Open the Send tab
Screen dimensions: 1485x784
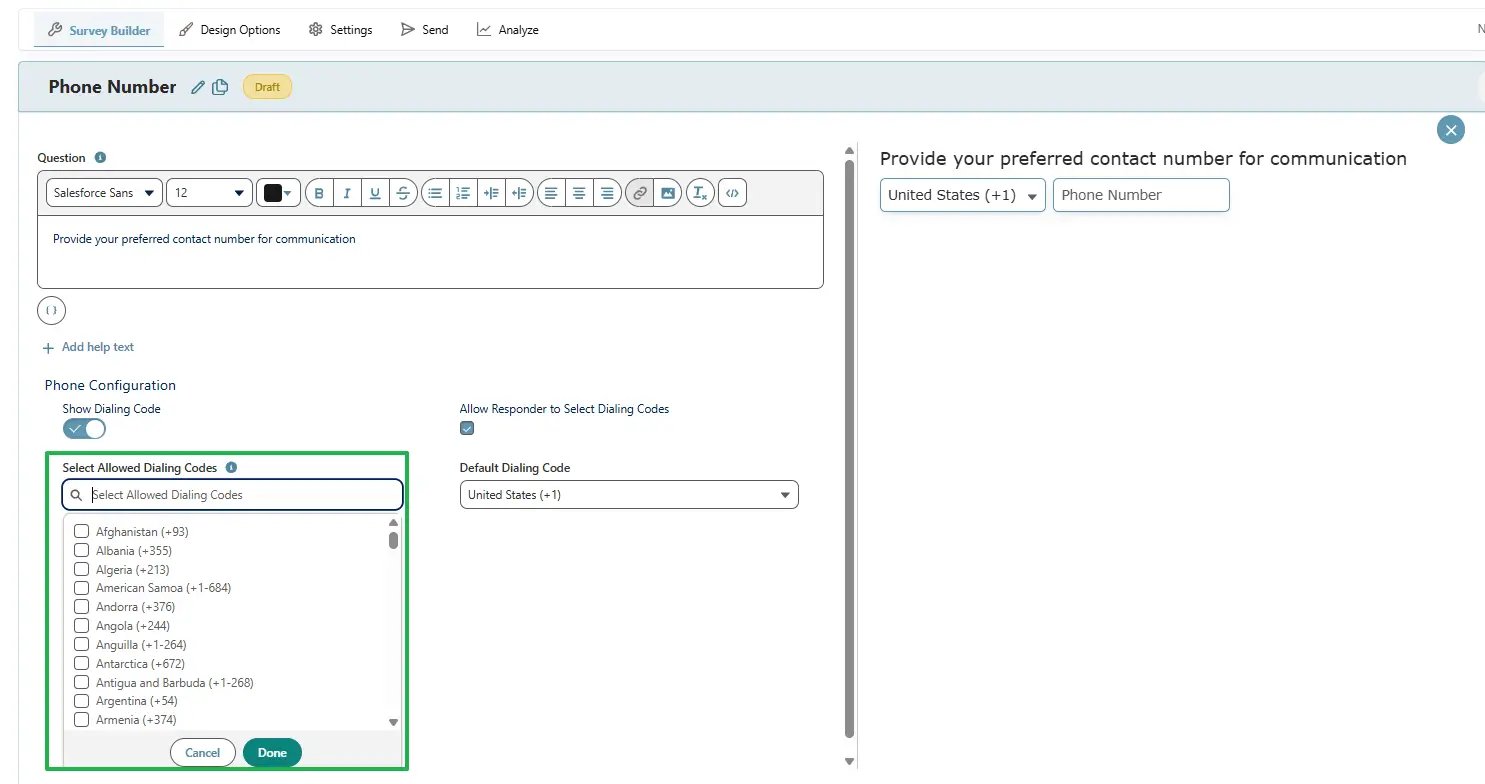[x=424, y=30]
